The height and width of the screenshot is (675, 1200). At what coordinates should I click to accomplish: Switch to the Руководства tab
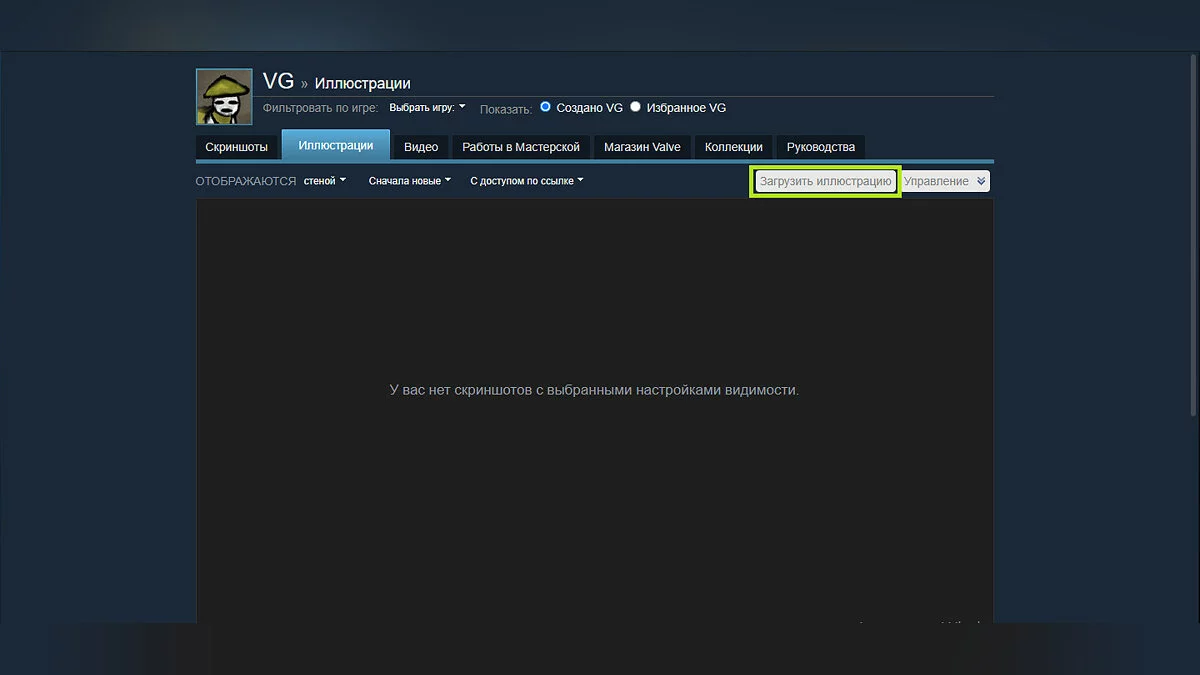[821, 147]
